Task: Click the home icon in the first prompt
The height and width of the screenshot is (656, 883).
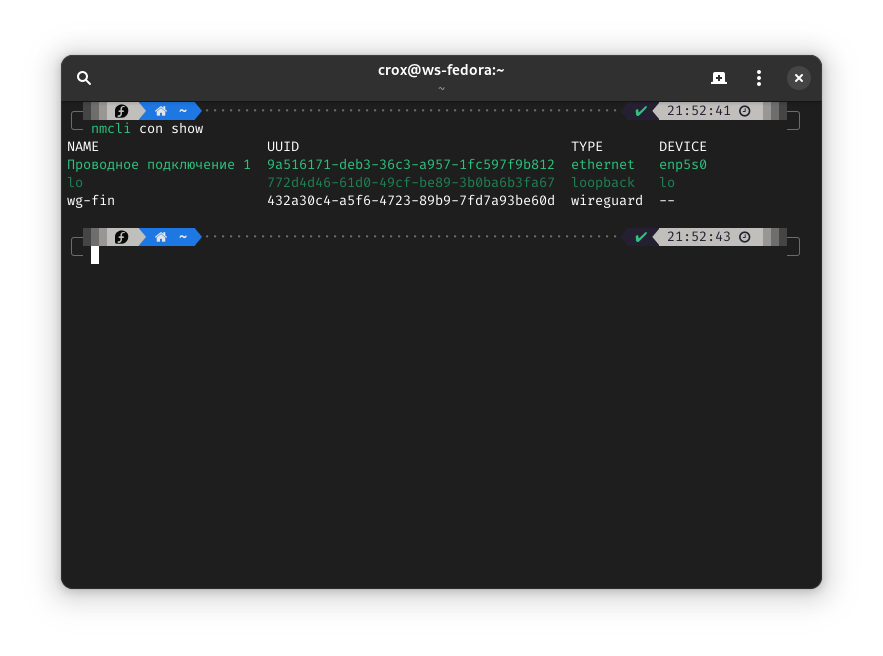Action: click(161, 111)
